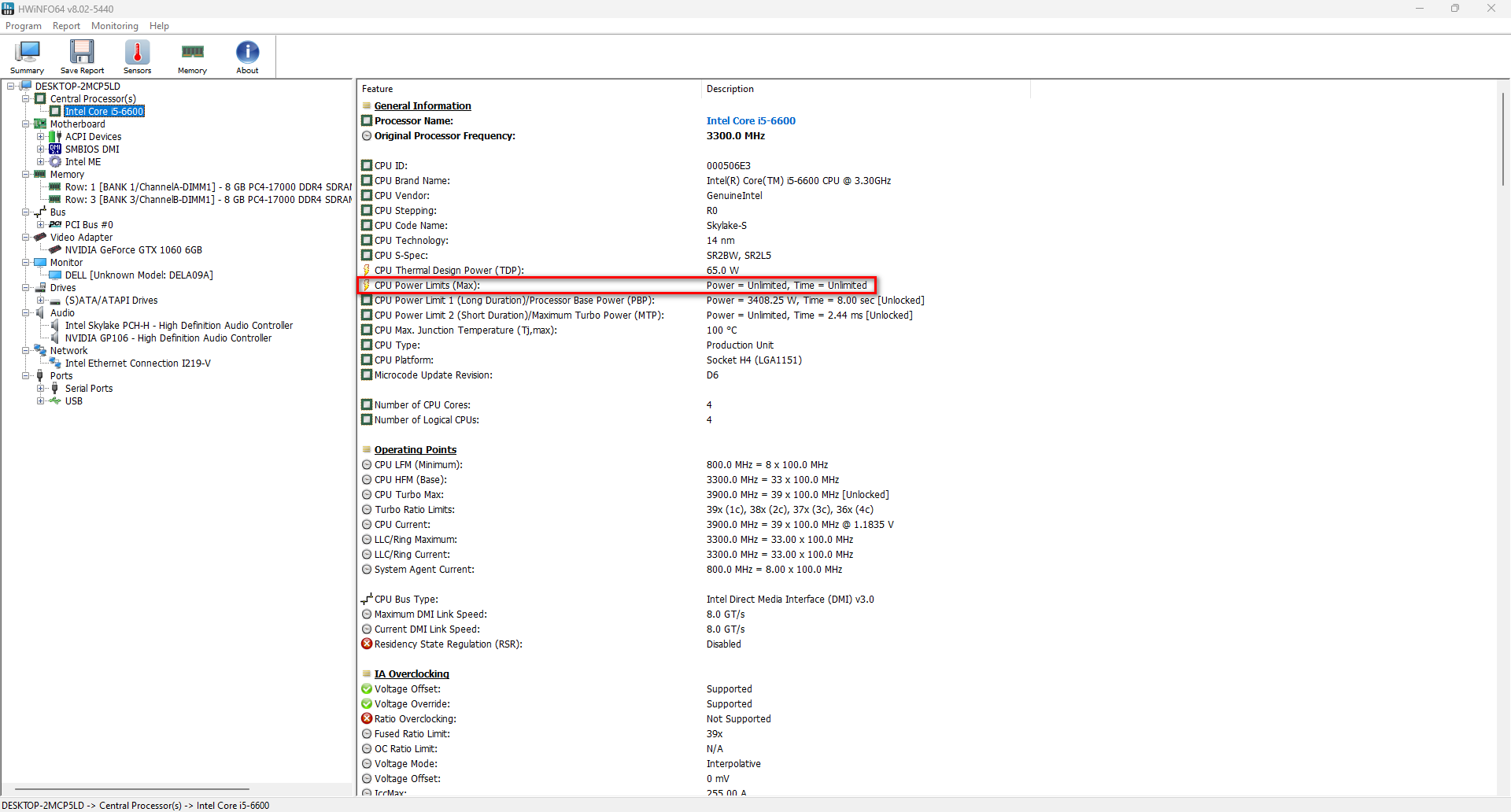Collapse the DESKTOP-2MCP5LD root node

[10, 86]
